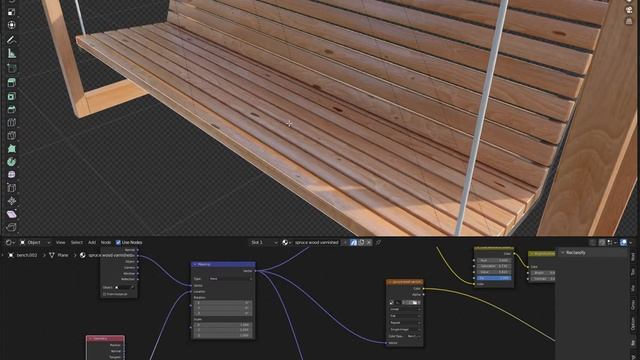Open the Color Space dropdown
The image size is (640, 360).
click(413, 336)
